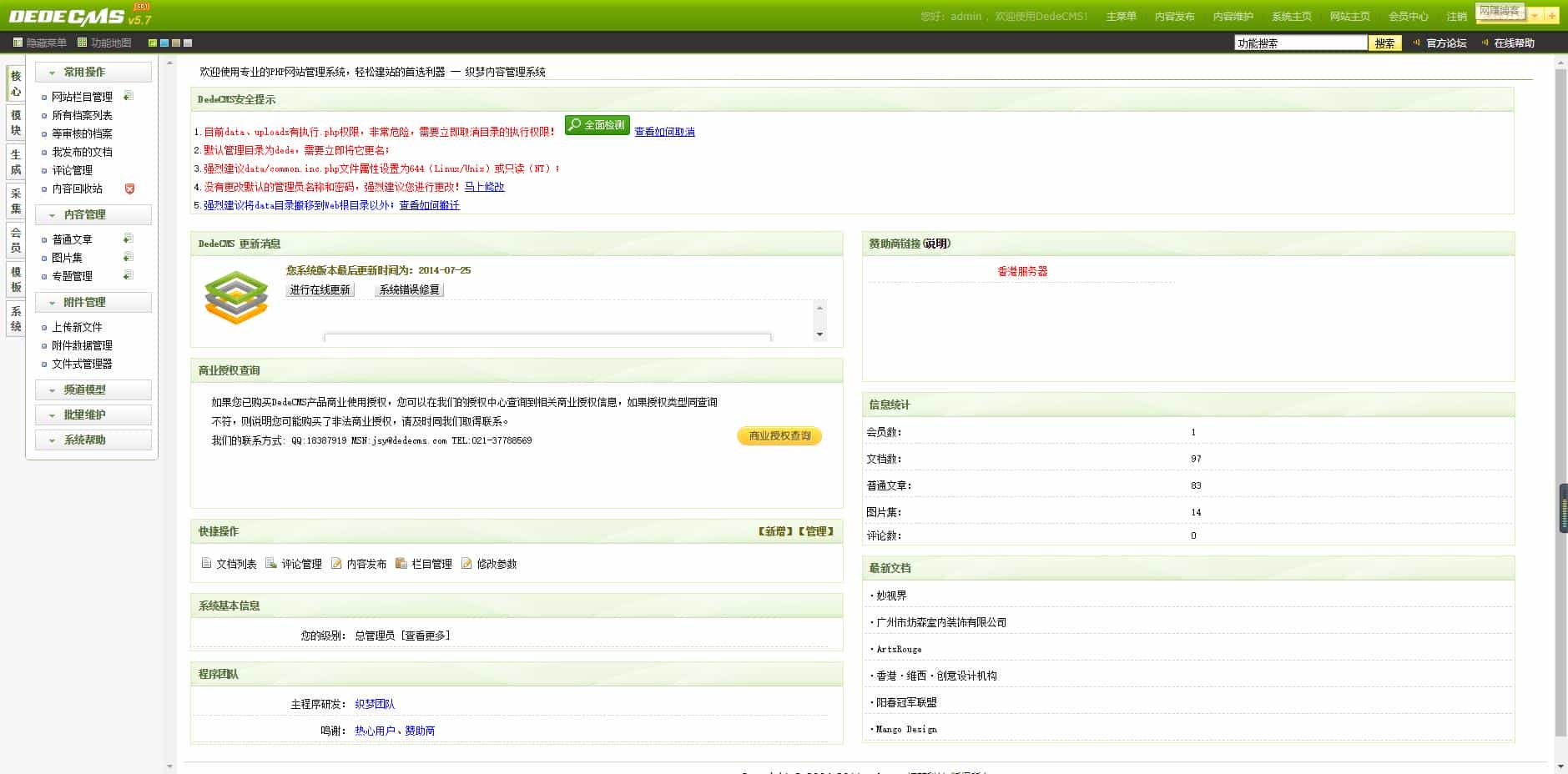The image size is (1568, 774).
Task: Open the orange dropdown arrow in header
Action: click(1535, 16)
